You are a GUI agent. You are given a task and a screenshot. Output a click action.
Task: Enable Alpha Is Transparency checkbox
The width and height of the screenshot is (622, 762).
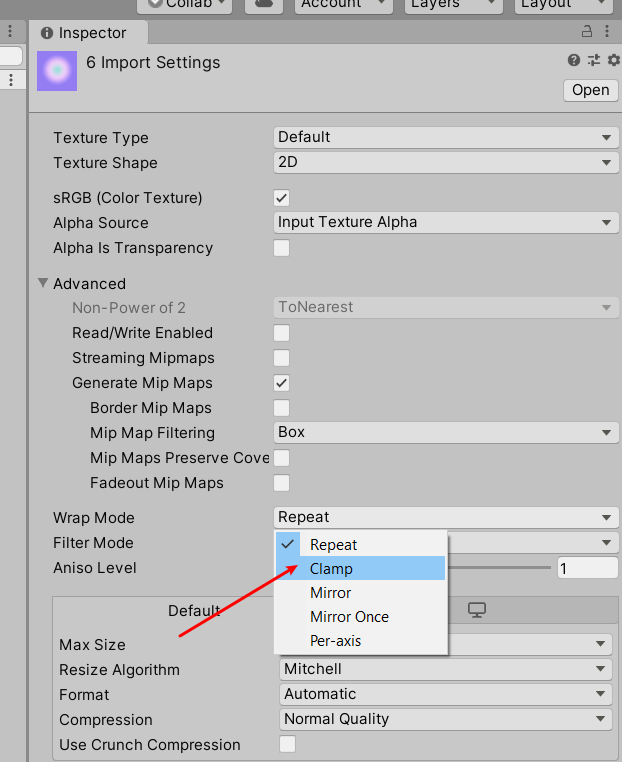coord(281,248)
